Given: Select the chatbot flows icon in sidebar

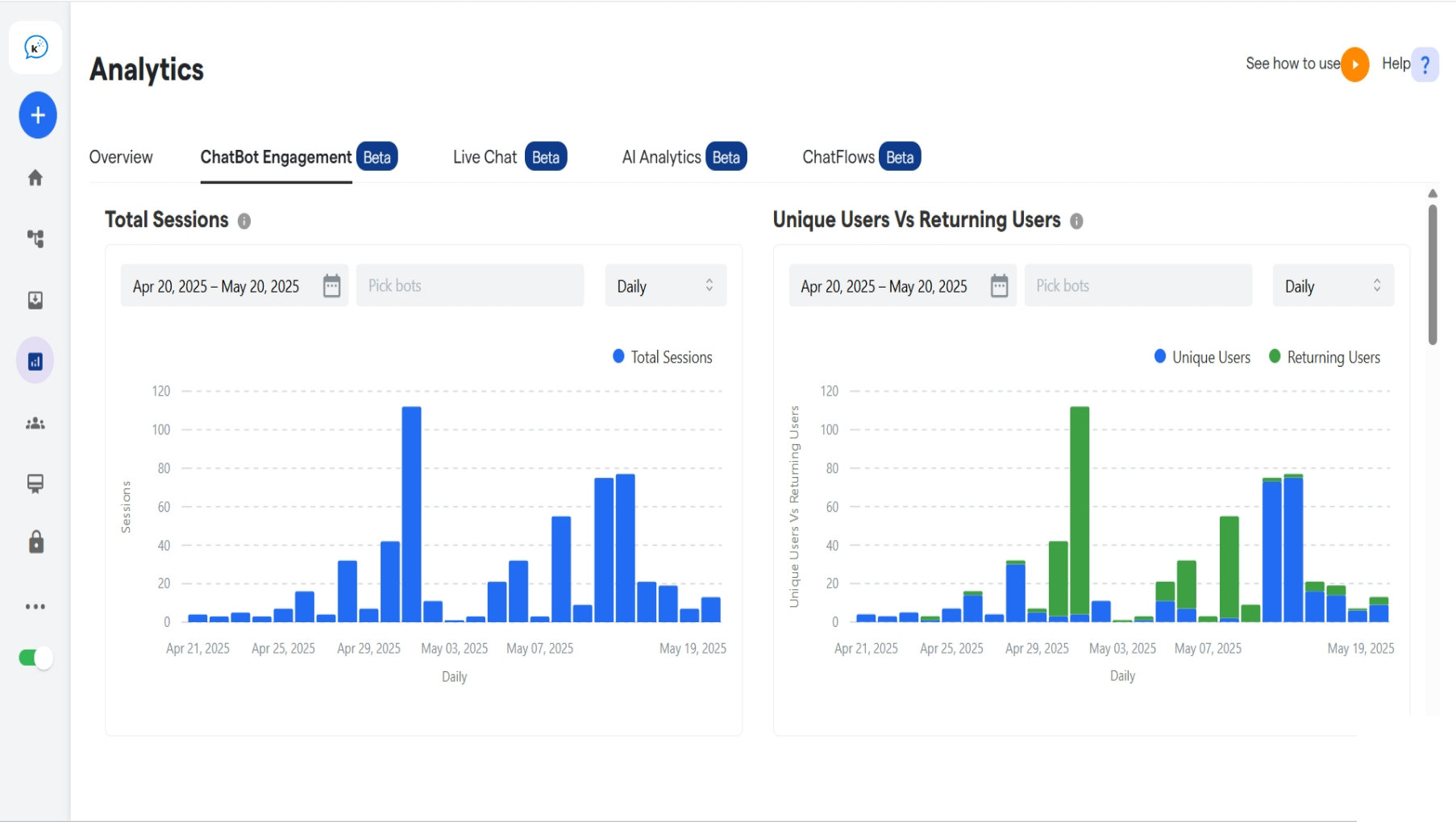Looking at the screenshot, I should click(35, 239).
